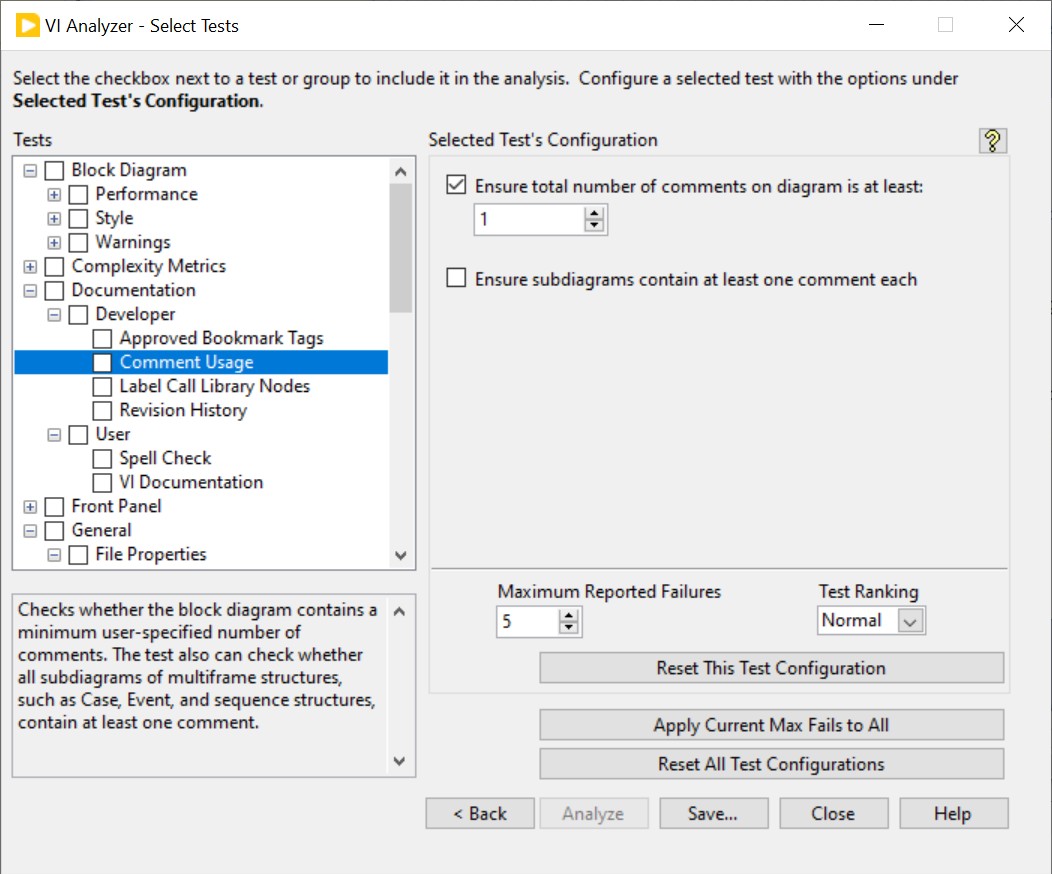Click the VI Analyzer title bar logo icon
Viewport: 1052px width, 874px height.
coord(28,25)
